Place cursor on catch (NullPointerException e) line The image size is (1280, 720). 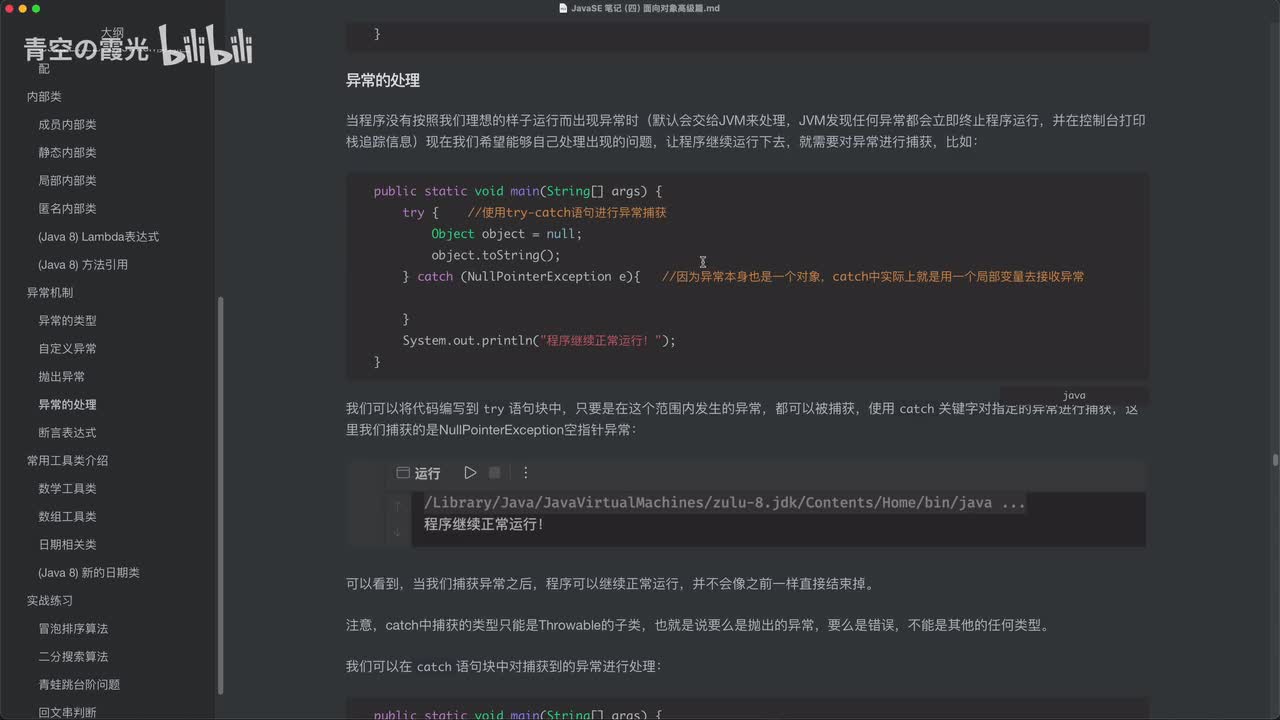521,276
